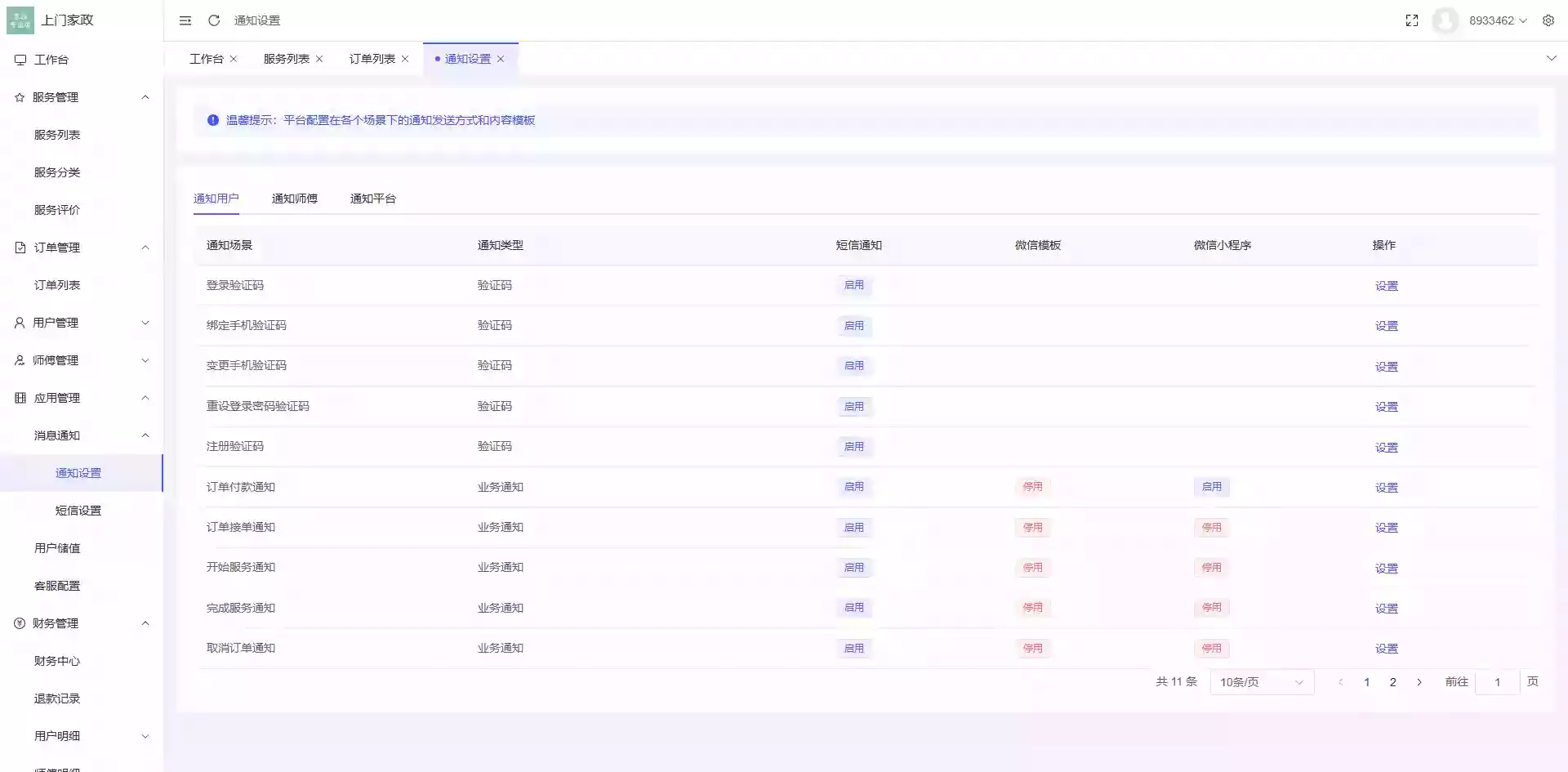Switch to the 通知师傅 tab
Screen dimensions: 1568x772
(295, 198)
